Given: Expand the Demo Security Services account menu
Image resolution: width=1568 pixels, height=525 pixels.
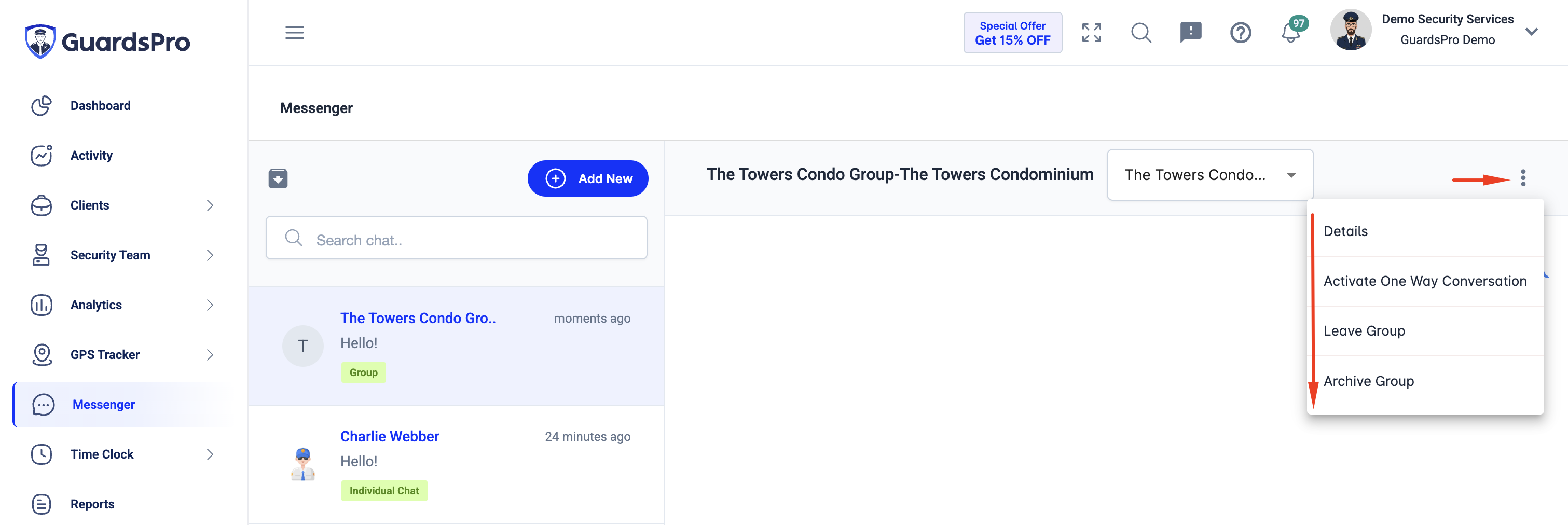Looking at the screenshot, I should click(1532, 32).
